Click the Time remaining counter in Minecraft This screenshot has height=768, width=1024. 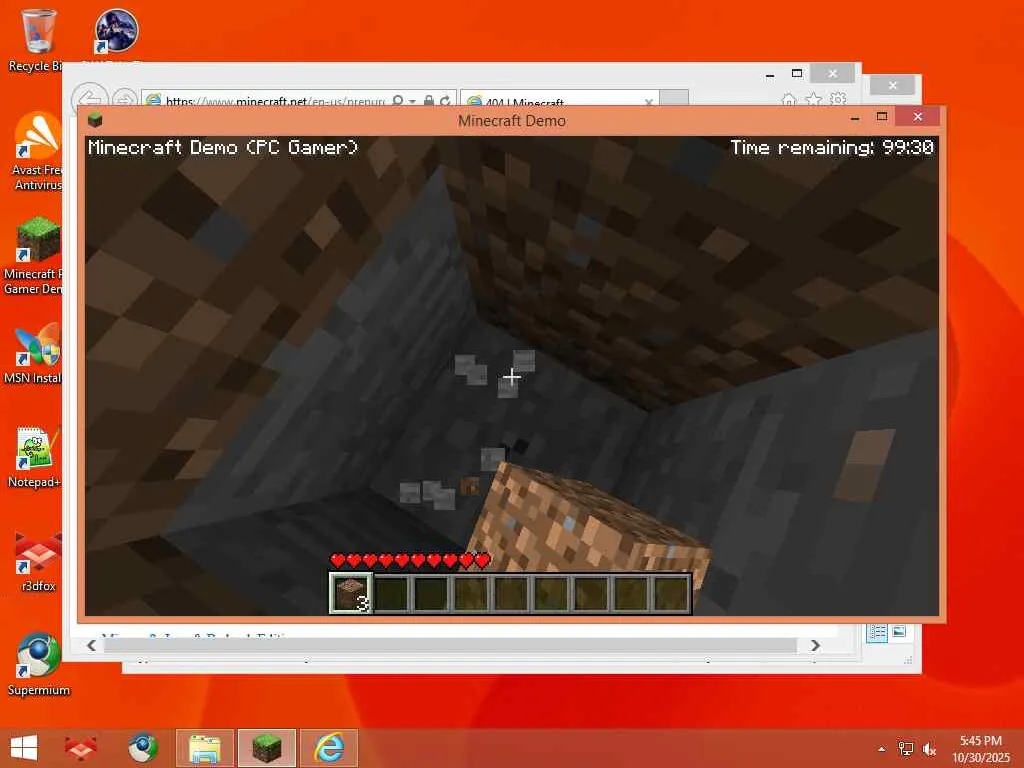click(x=832, y=148)
